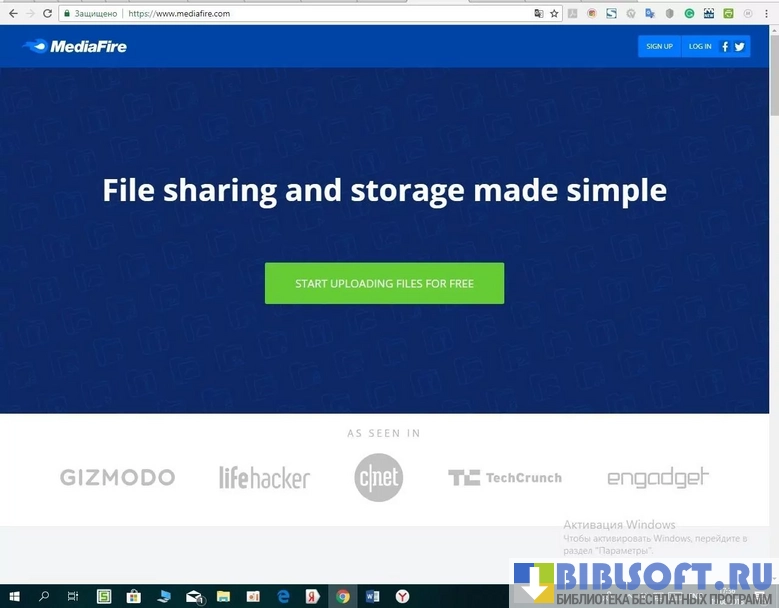Open the Chrome three-dot menu
The height and width of the screenshot is (608, 779).
[769, 14]
